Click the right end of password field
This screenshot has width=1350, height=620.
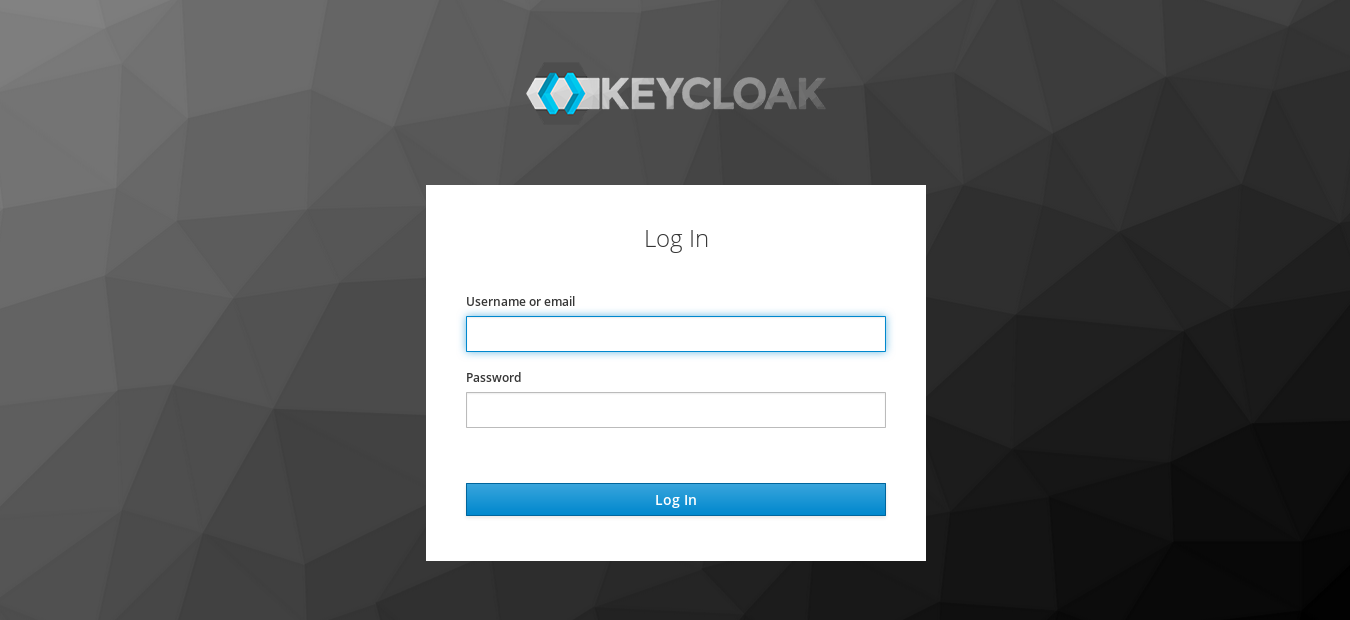(879, 410)
